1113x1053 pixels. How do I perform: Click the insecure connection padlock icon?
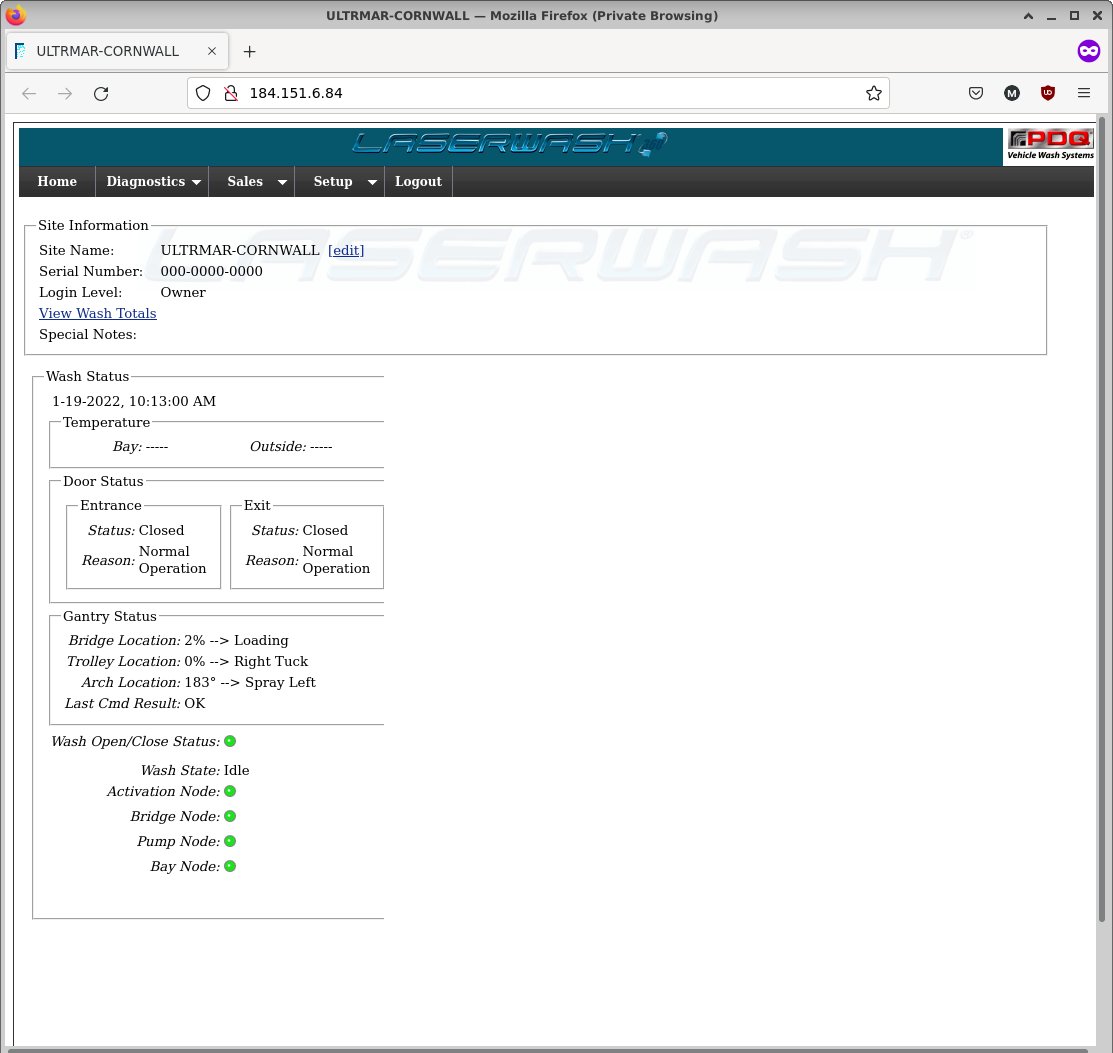(231, 93)
